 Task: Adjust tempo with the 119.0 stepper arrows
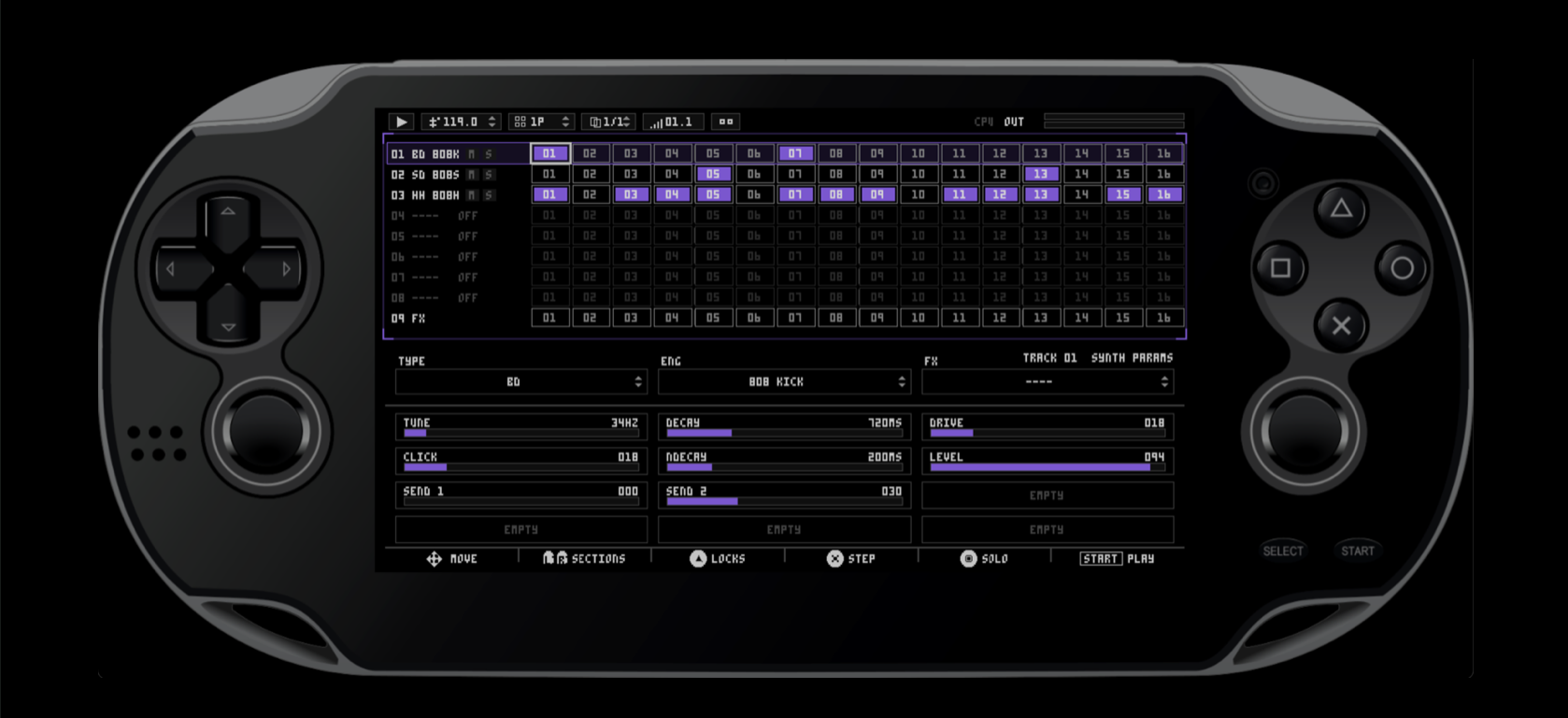click(x=492, y=122)
